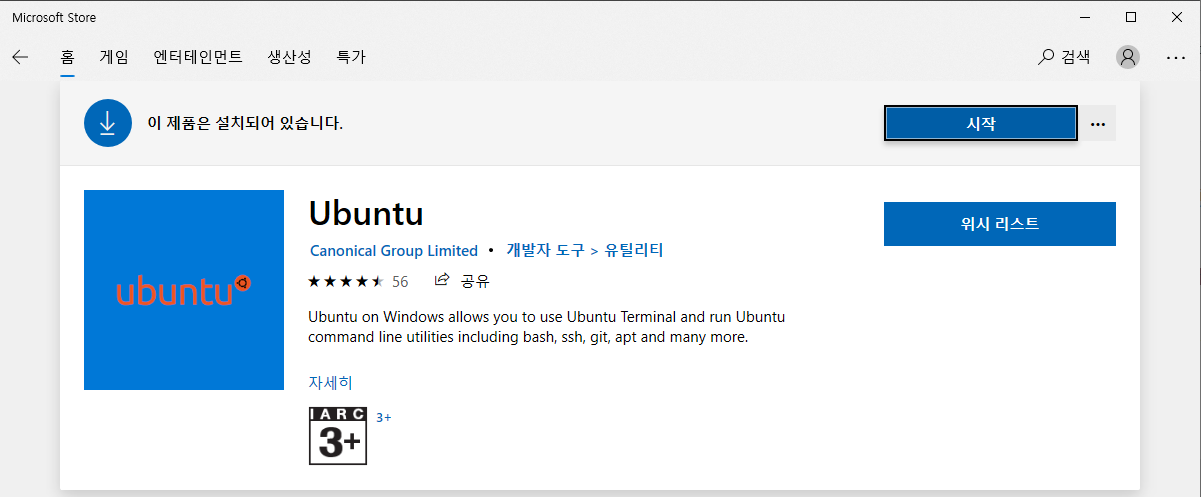Click the Ubuntu on Windows description text
Image resolution: width=1201 pixels, height=497 pixels.
tap(547, 327)
